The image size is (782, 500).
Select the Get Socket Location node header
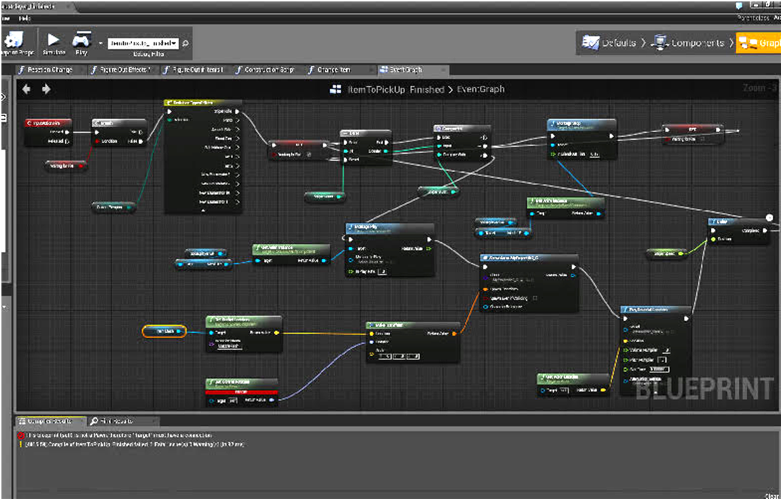click(x=244, y=320)
